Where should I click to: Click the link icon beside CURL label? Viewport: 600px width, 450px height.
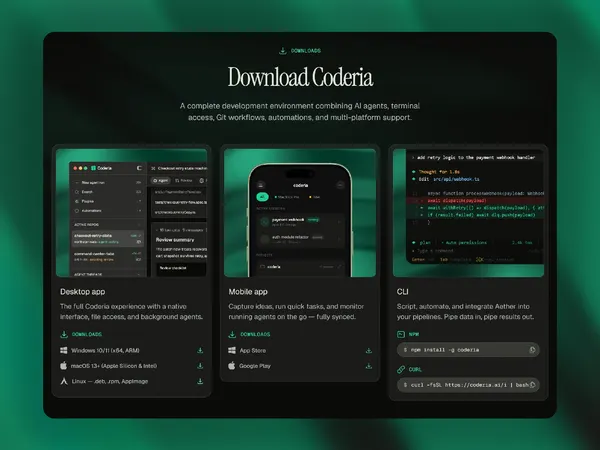click(x=401, y=369)
